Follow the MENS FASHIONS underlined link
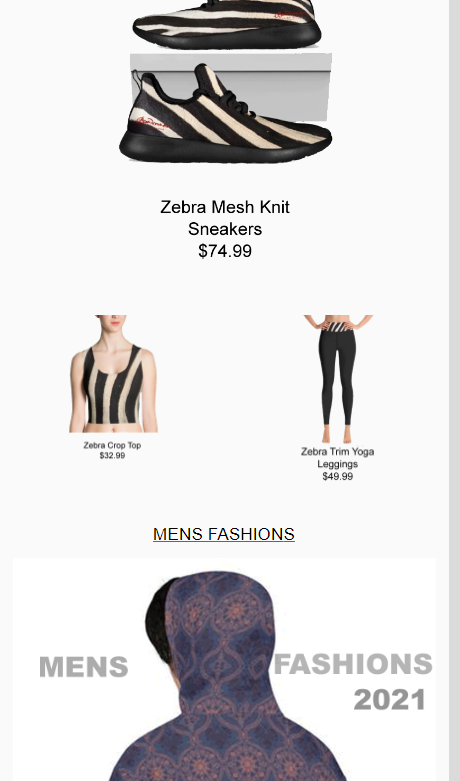The height and width of the screenshot is (781, 460). point(224,534)
